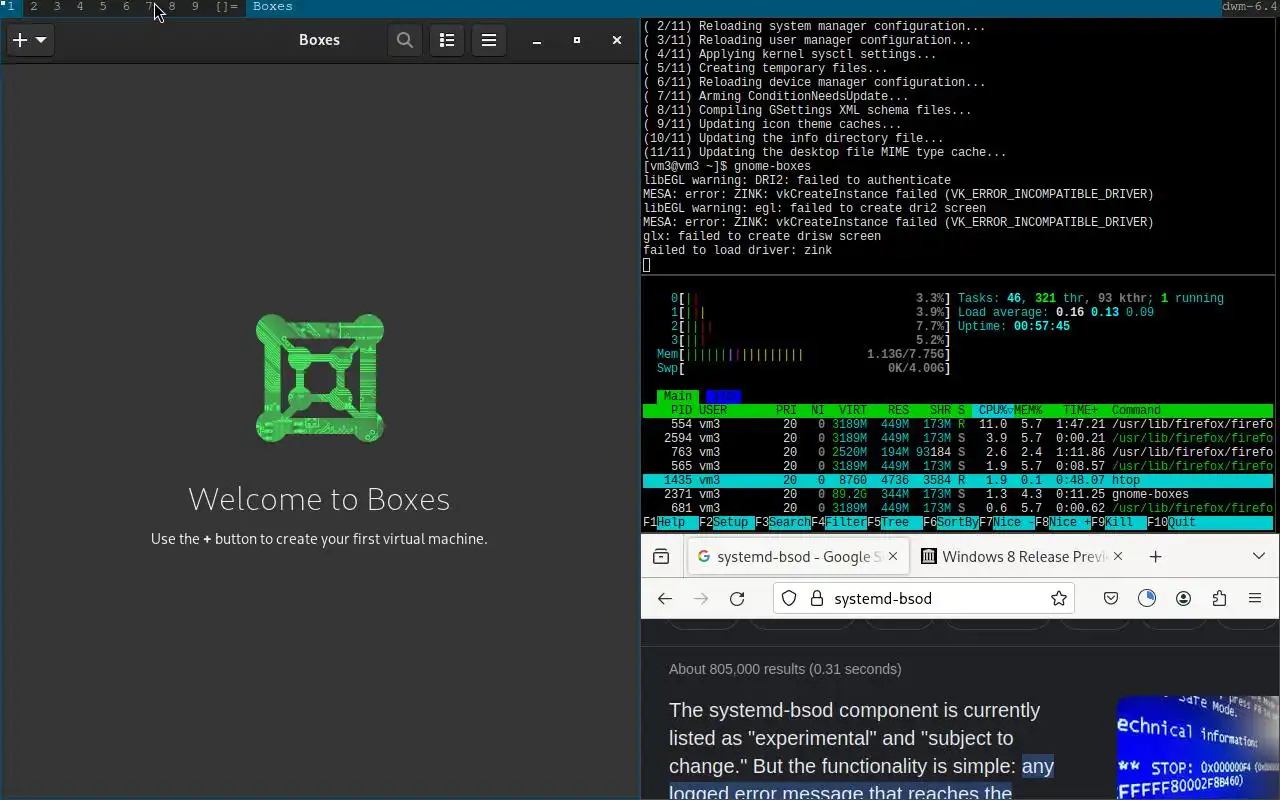
Task: Click F3 Search in htop footer
Action: tap(783, 522)
